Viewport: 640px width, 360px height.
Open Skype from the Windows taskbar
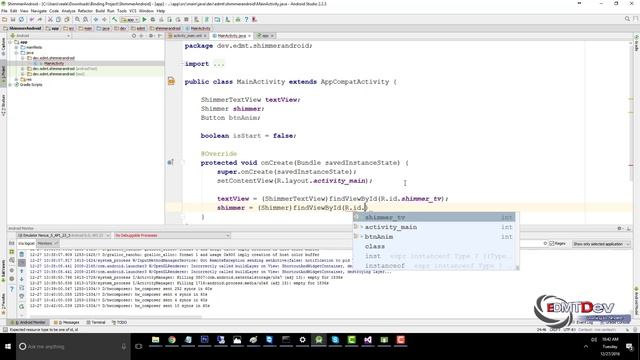point(335,340)
